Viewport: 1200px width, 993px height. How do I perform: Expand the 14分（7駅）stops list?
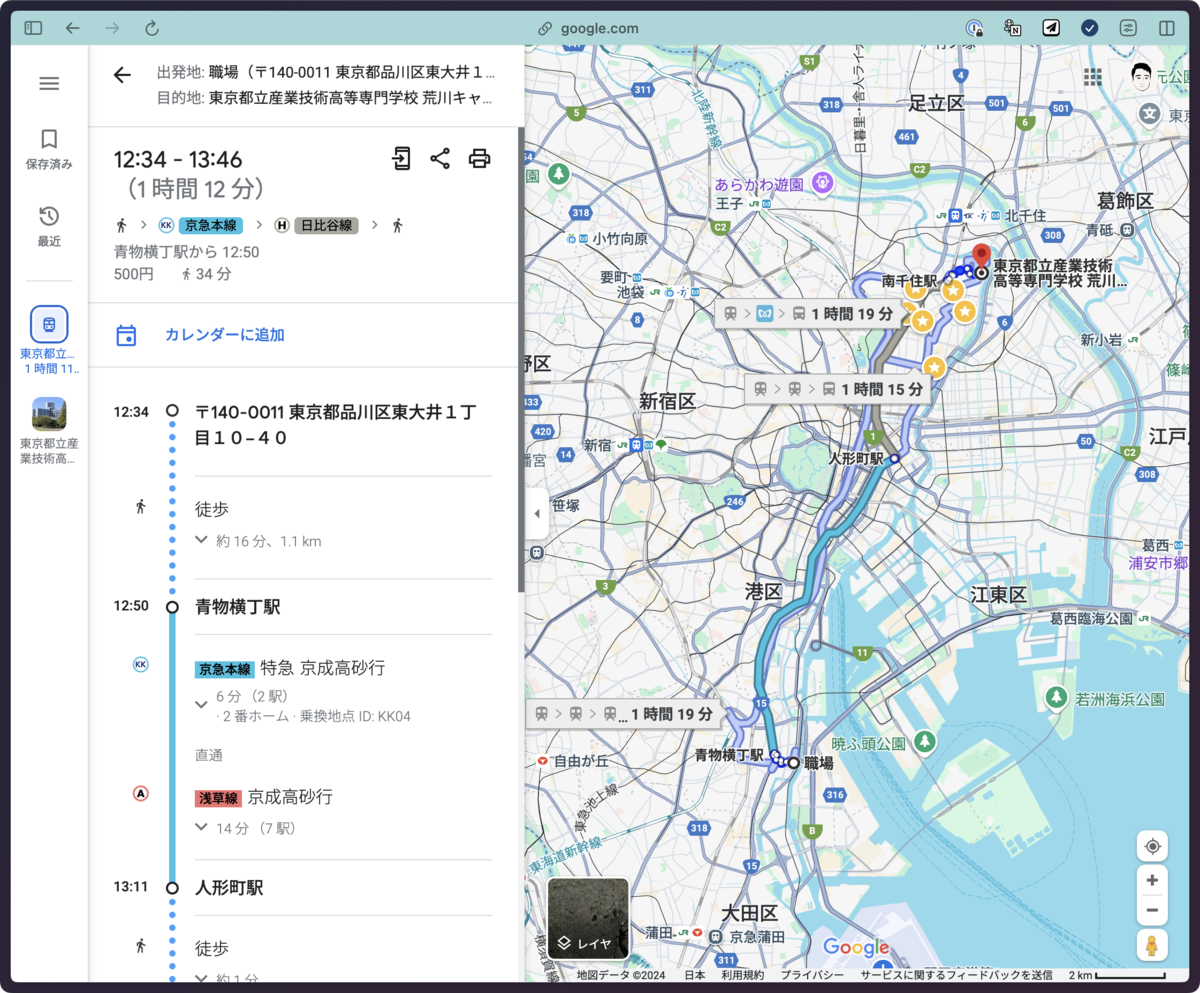201,827
